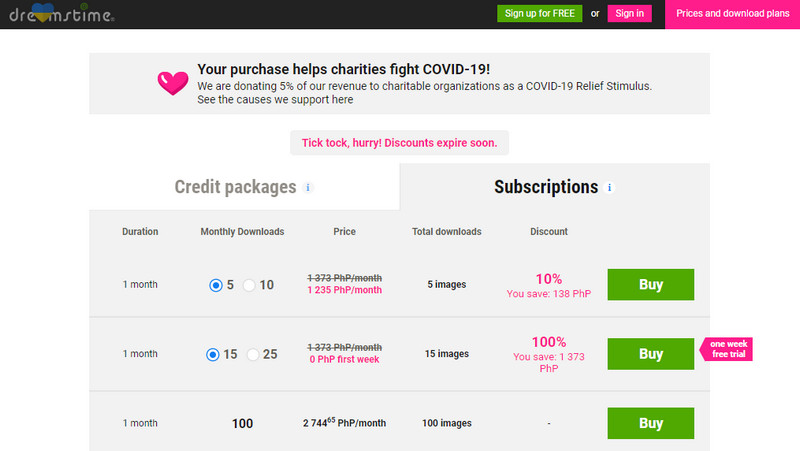Select the 5 monthly downloads option
Image resolution: width=800 pixels, height=451 pixels.
pyautogui.click(x=216, y=285)
